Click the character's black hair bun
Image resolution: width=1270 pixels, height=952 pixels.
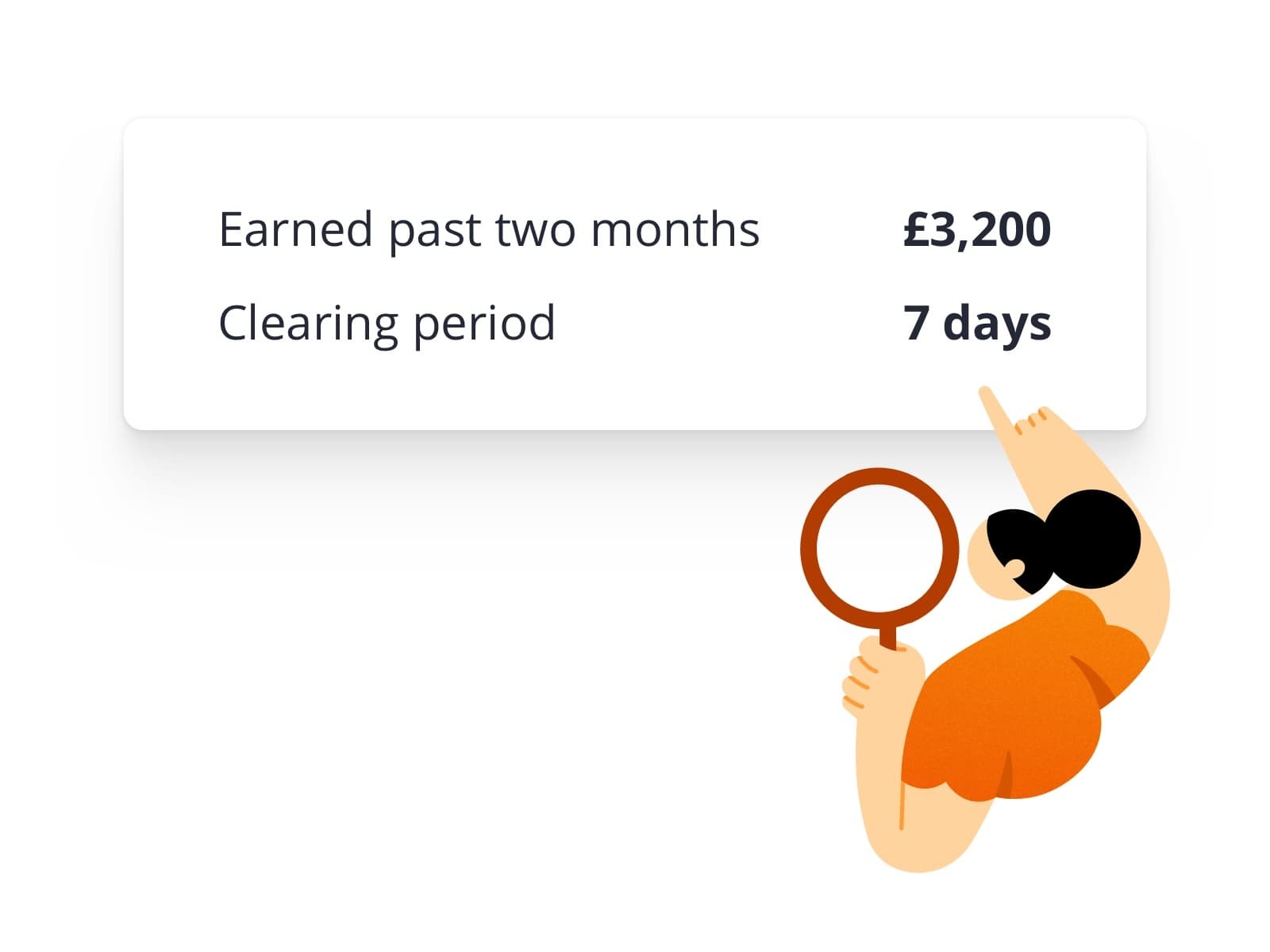(1091, 539)
